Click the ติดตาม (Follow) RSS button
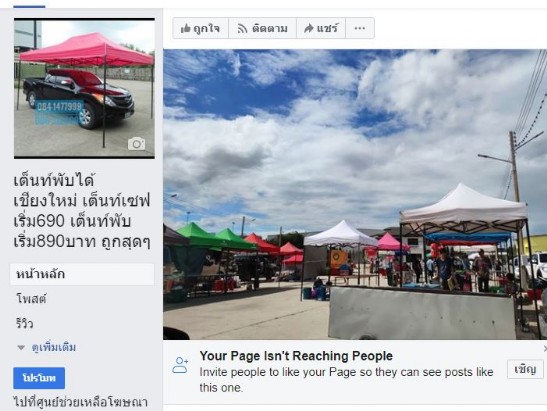Image resolution: width=547 pixels, height=411 pixels. coord(262,28)
